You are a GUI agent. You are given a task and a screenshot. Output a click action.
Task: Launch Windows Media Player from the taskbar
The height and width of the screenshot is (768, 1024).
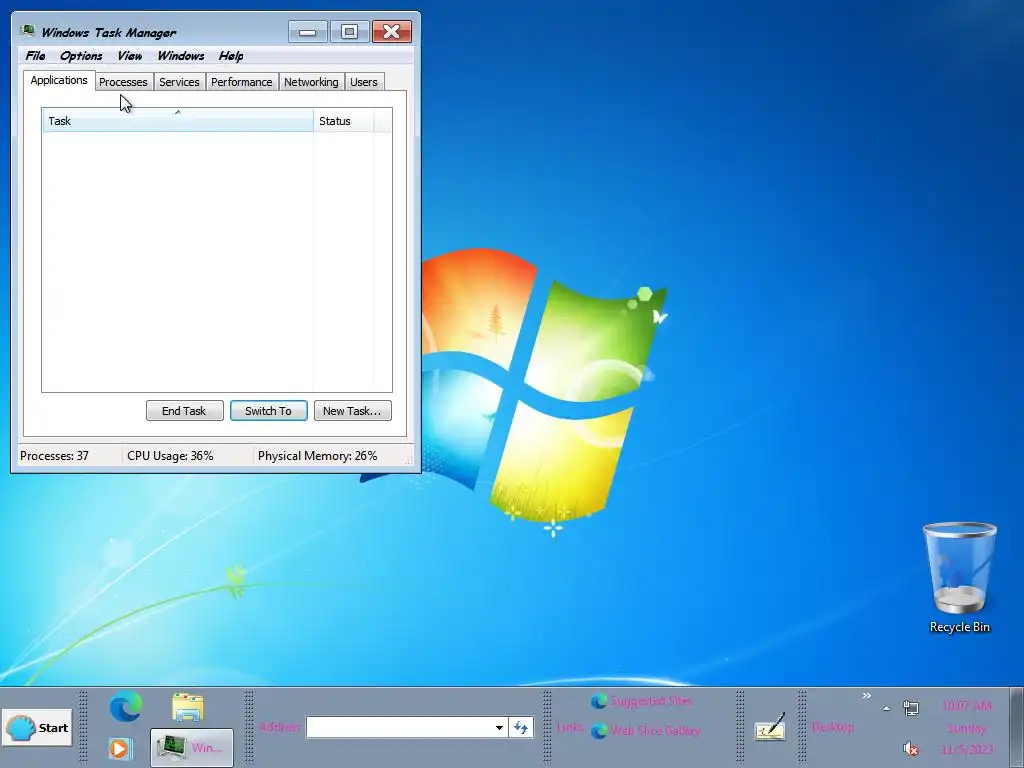click(x=120, y=748)
